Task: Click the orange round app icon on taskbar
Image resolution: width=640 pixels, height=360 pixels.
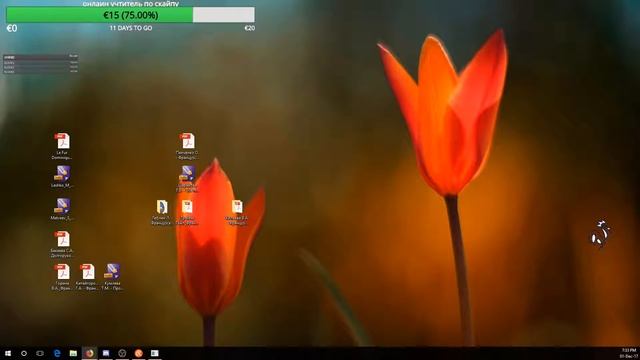Action: pos(138,353)
